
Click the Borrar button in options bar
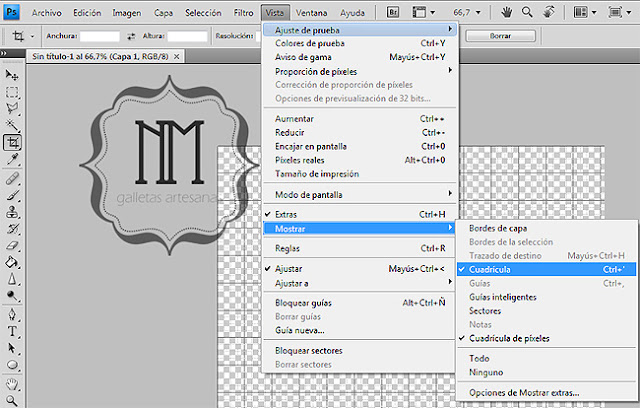click(500, 36)
